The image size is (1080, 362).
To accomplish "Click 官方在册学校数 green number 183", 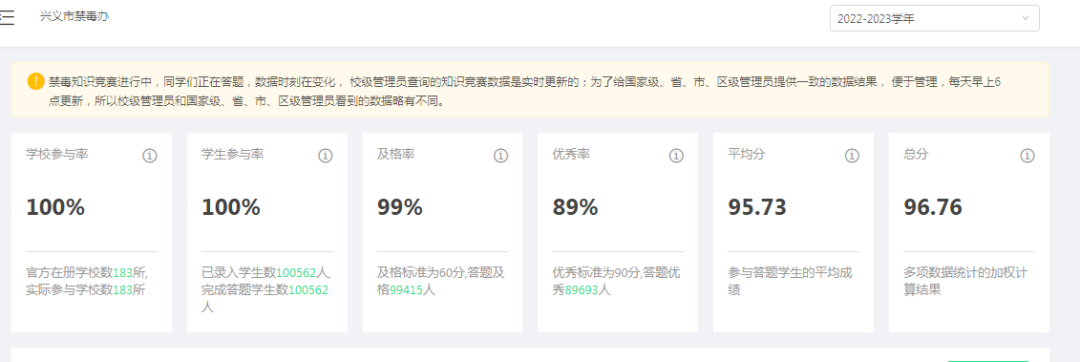I will (x=122, y=273).
